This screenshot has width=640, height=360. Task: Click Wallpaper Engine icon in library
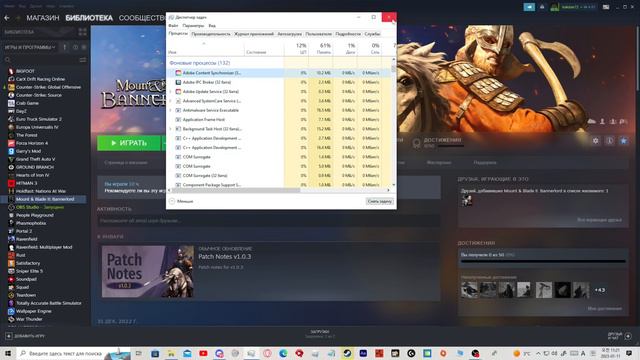[x=11, y=311]
